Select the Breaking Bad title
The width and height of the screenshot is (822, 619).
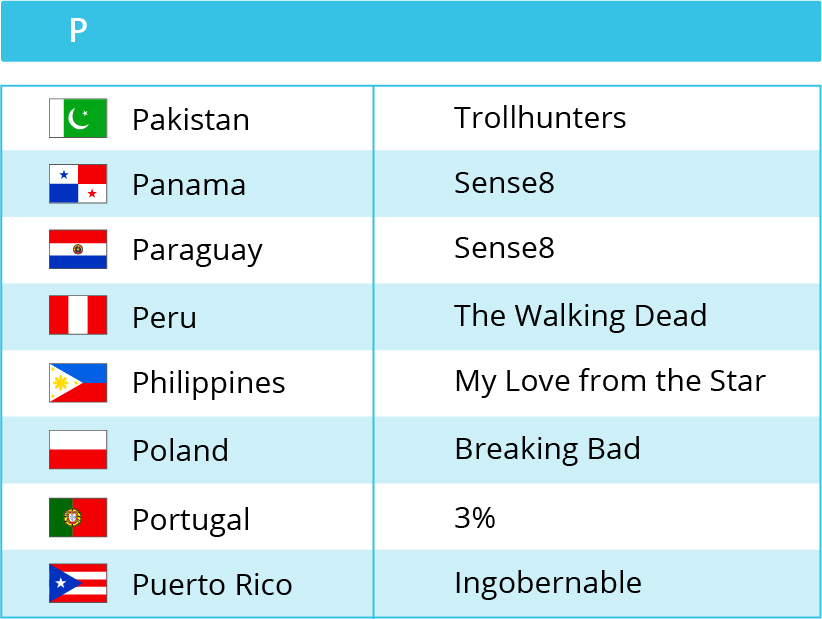[548, 449]
